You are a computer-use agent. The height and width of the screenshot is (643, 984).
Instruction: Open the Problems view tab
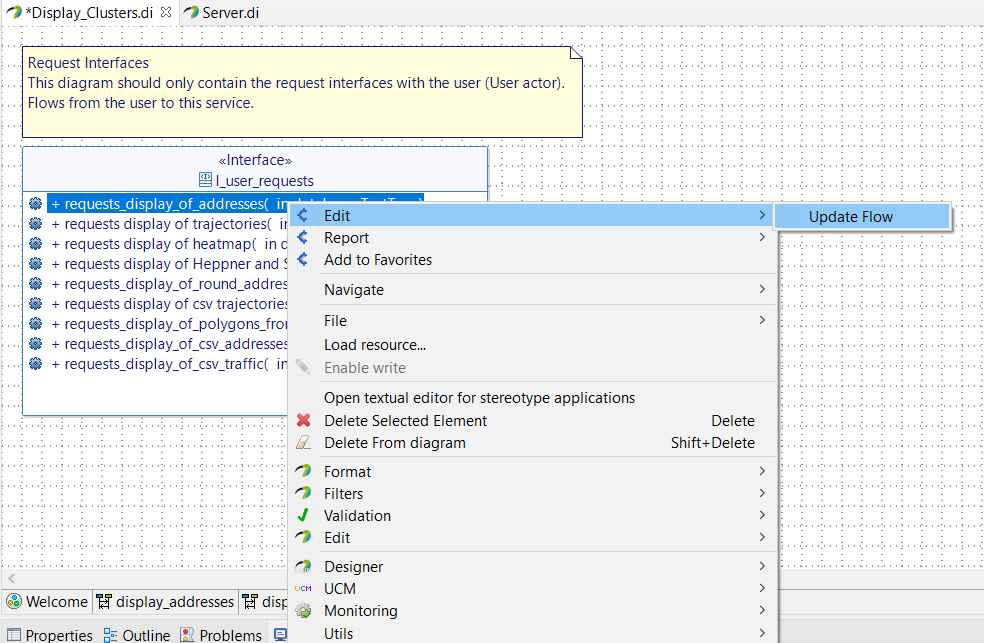[222, 635]
